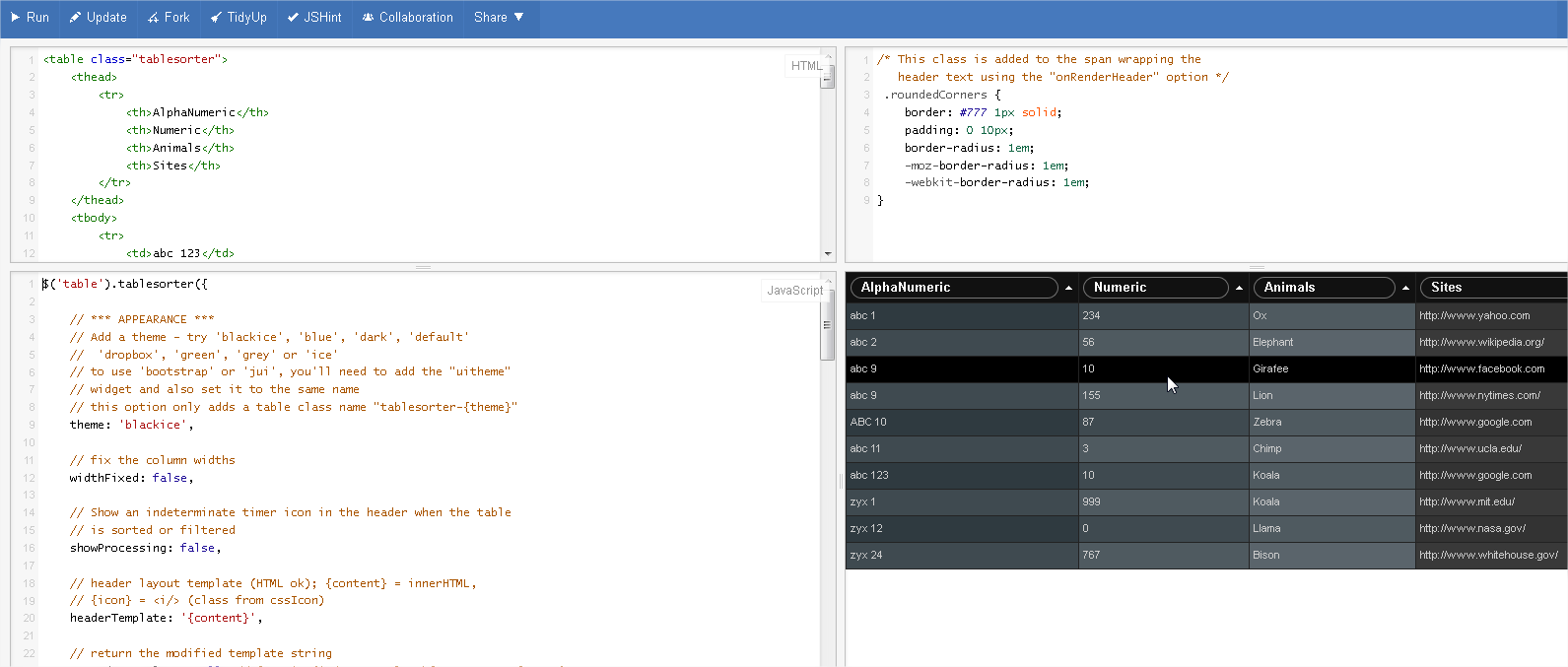Select the zyx 1 cell
The image size is (1568, 667).
[x=962, y=502]
